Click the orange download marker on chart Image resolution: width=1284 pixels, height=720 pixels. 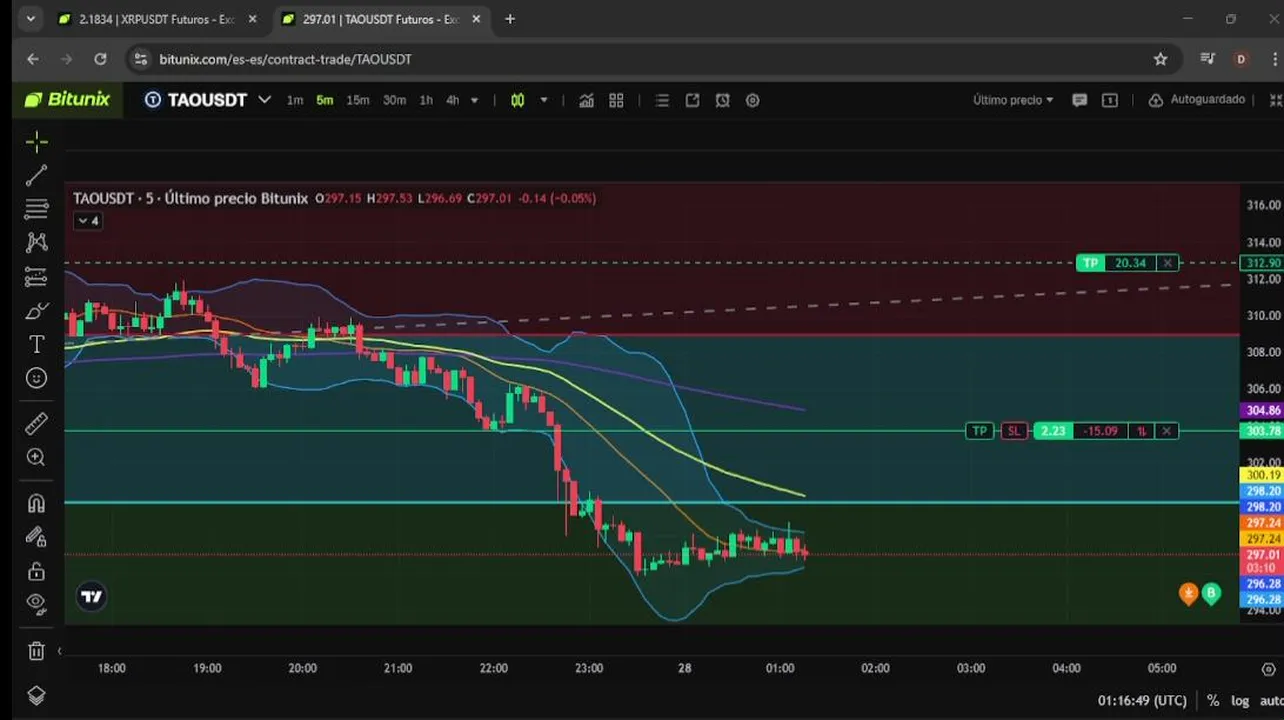[1188, 593]
